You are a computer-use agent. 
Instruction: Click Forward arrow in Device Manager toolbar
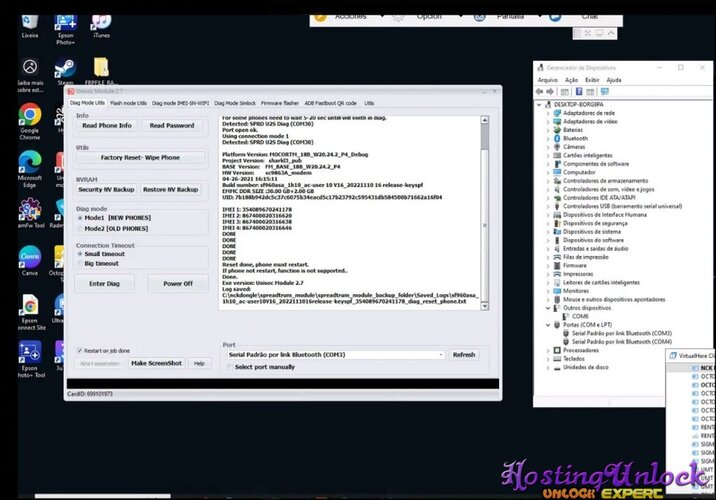click(550, 92)
